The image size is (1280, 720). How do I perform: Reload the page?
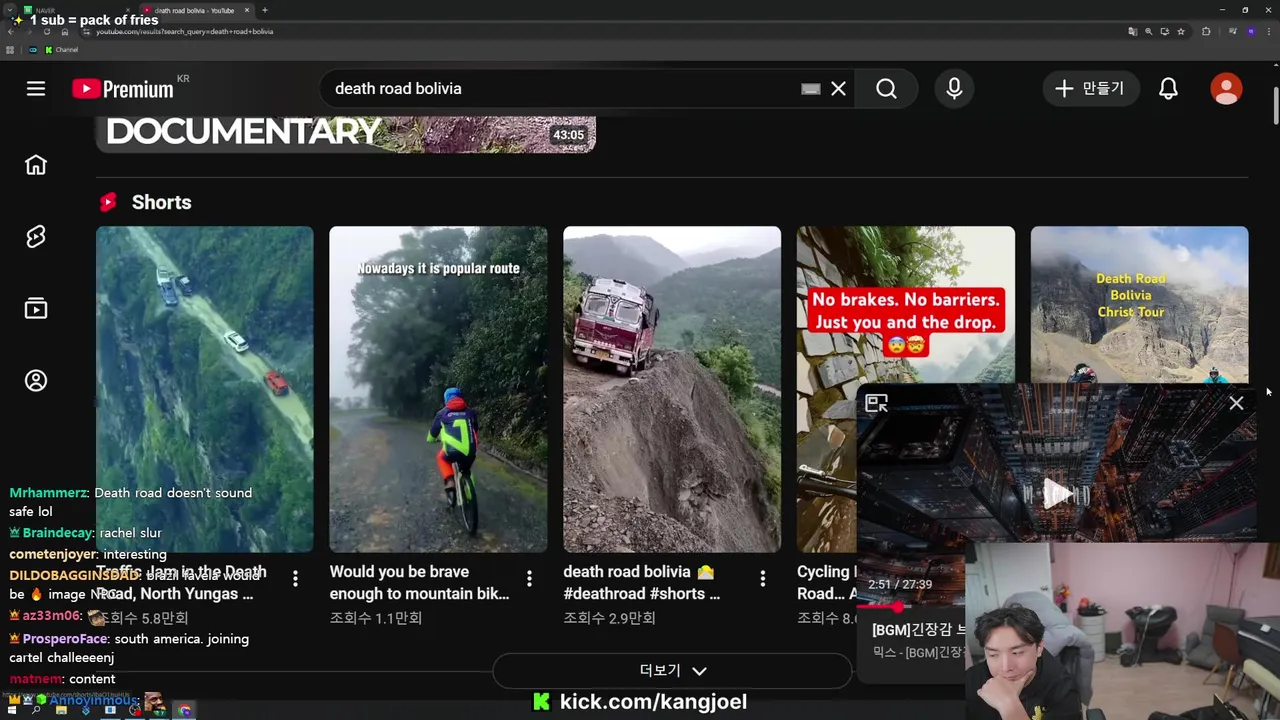[47, 31]
